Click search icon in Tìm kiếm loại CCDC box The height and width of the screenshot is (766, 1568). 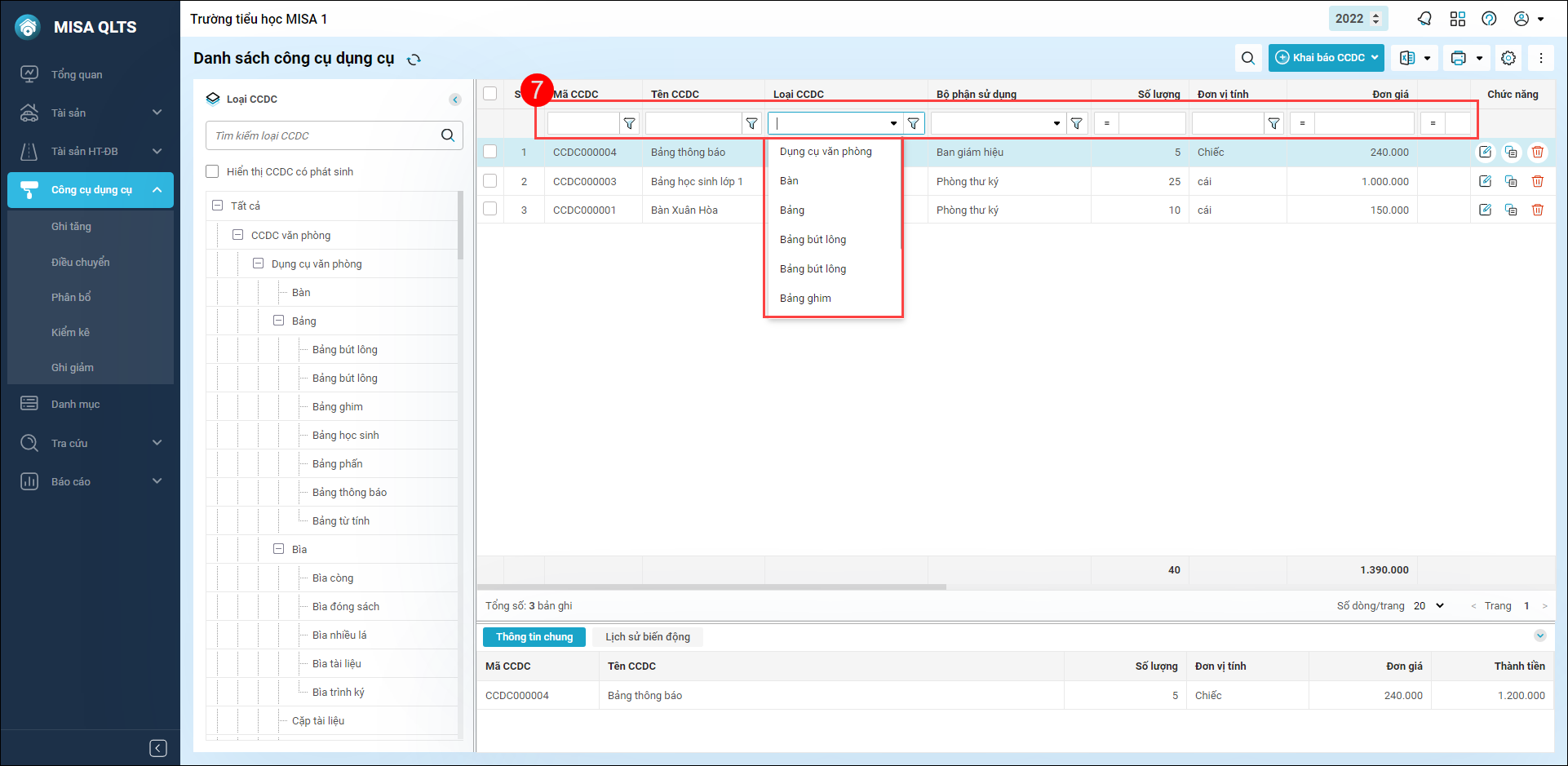448,135
